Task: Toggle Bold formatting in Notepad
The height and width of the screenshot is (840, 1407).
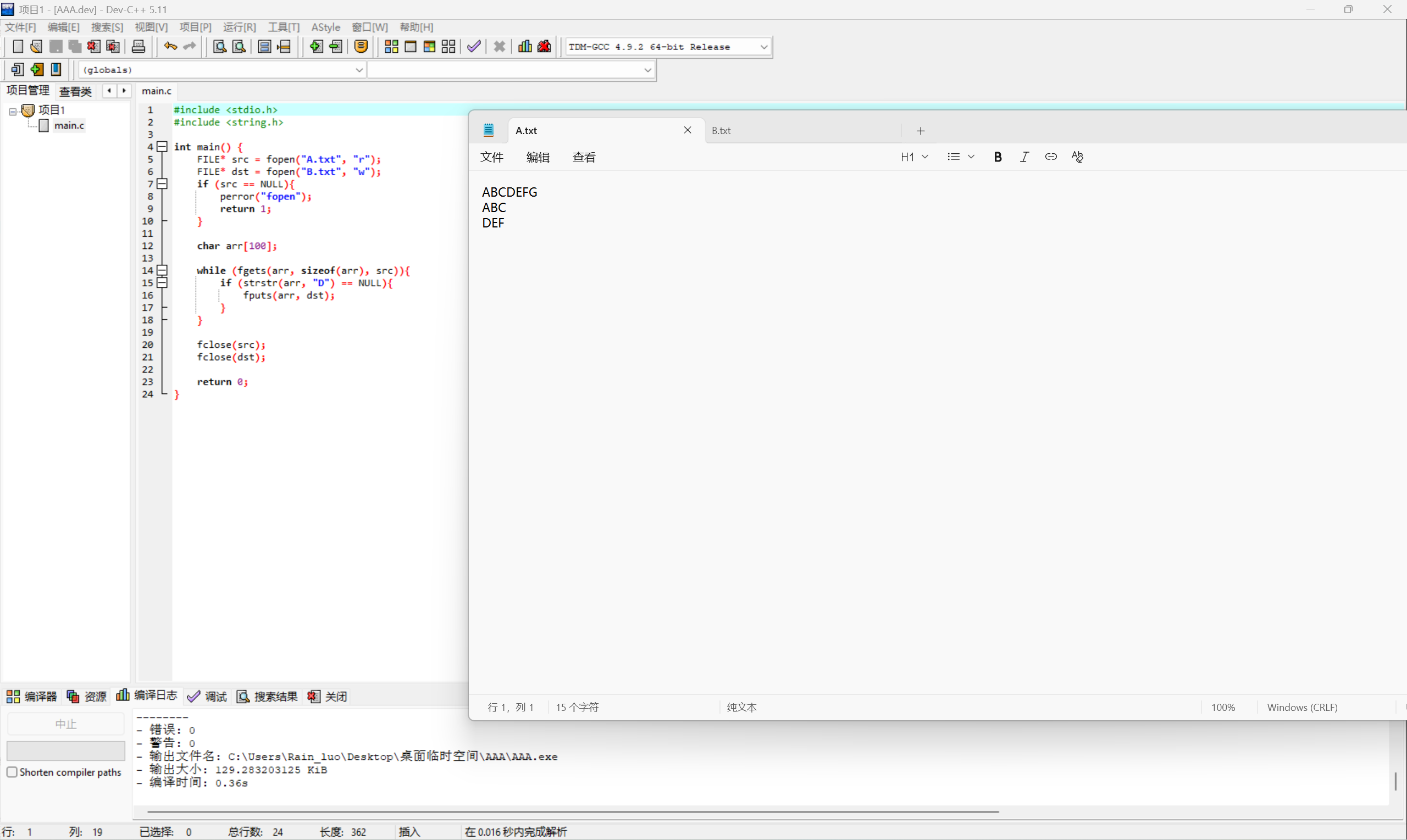Action: tap(998, 157)
